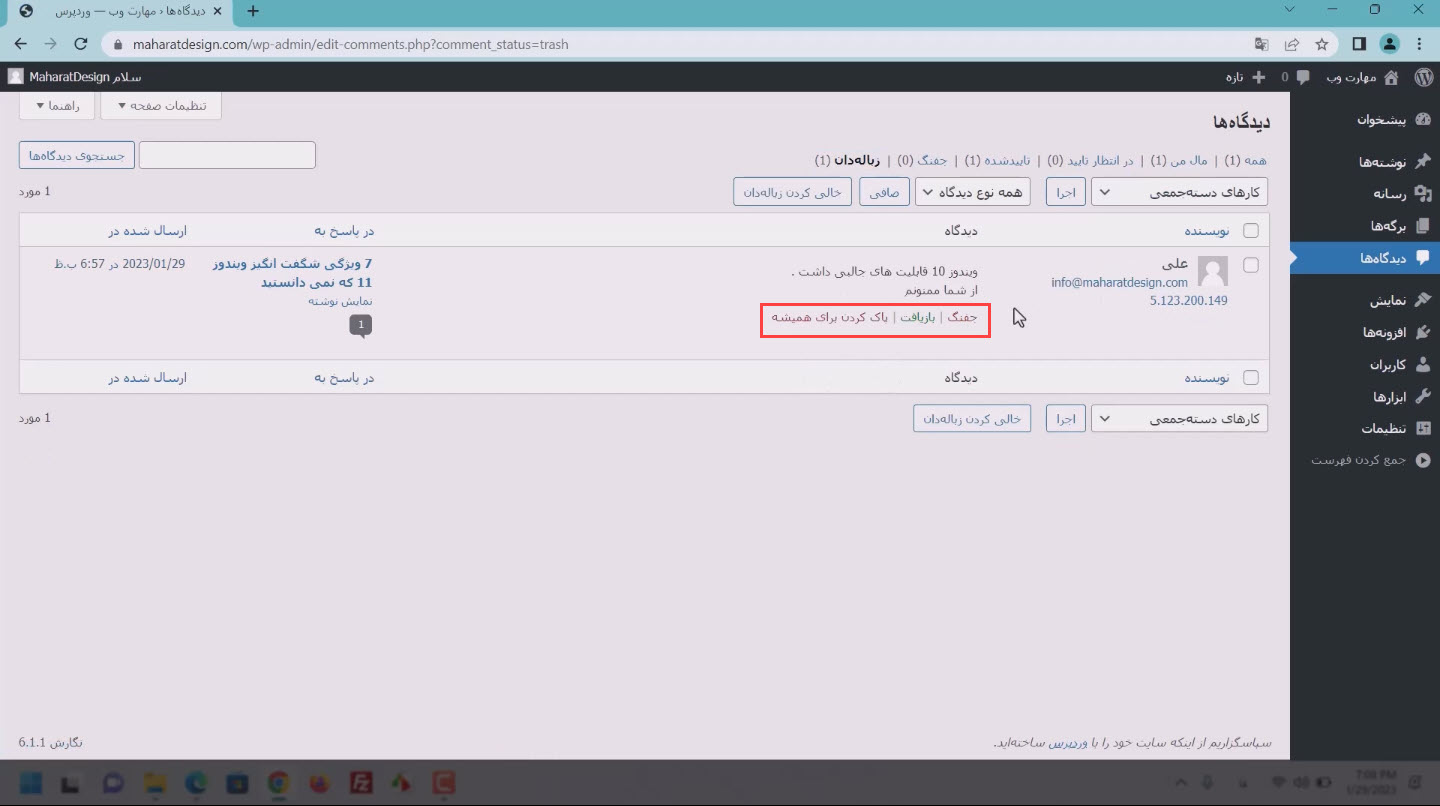Click the browser back arrow
The image size is (1440, 806).
21,44
